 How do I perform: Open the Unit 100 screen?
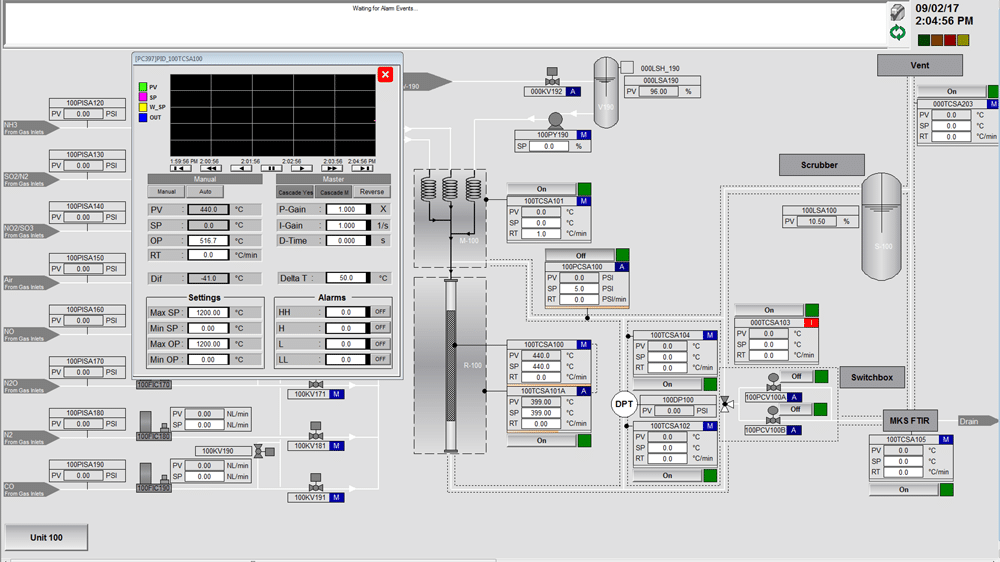[47, 537]
